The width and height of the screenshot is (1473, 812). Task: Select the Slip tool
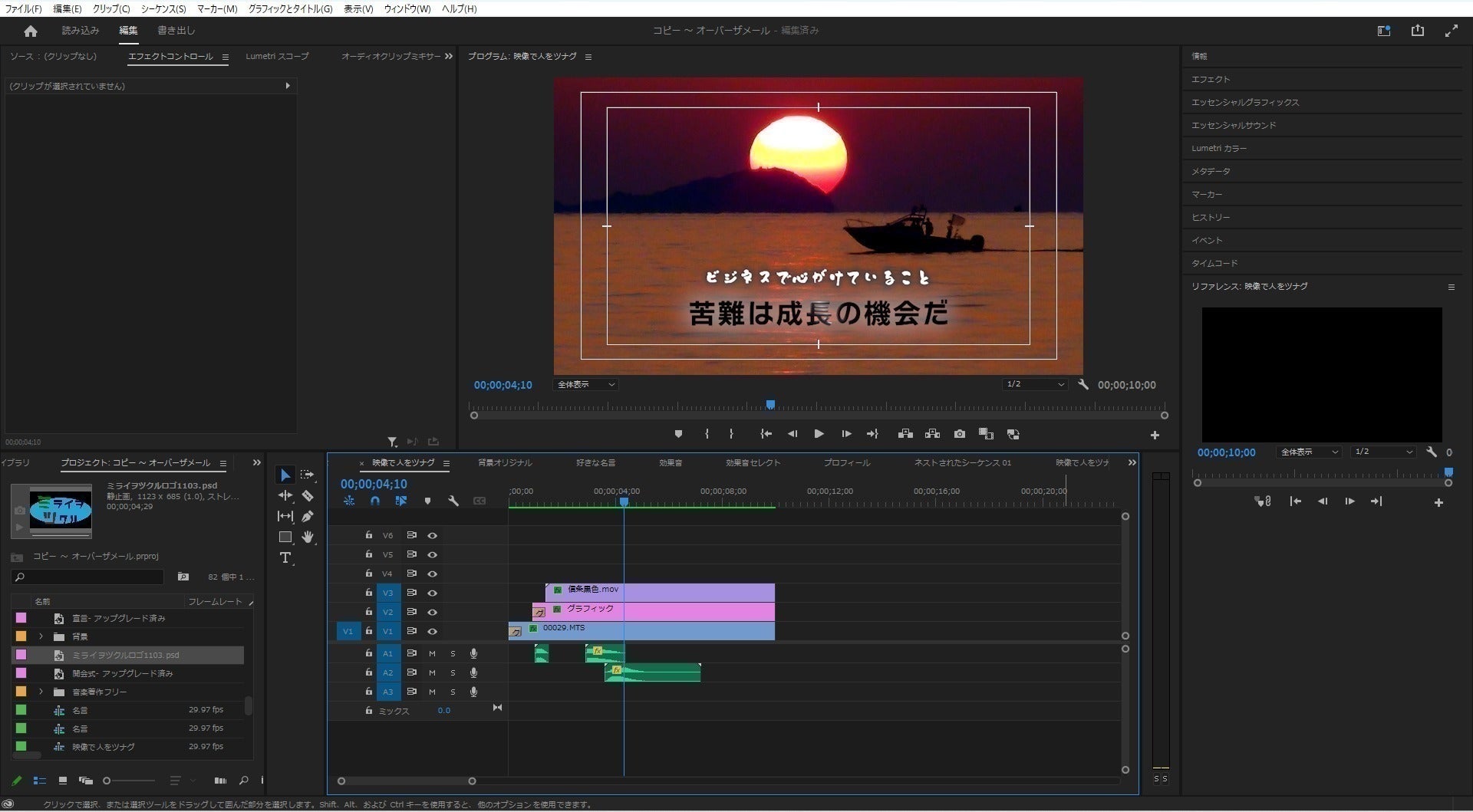coord(285,516)
